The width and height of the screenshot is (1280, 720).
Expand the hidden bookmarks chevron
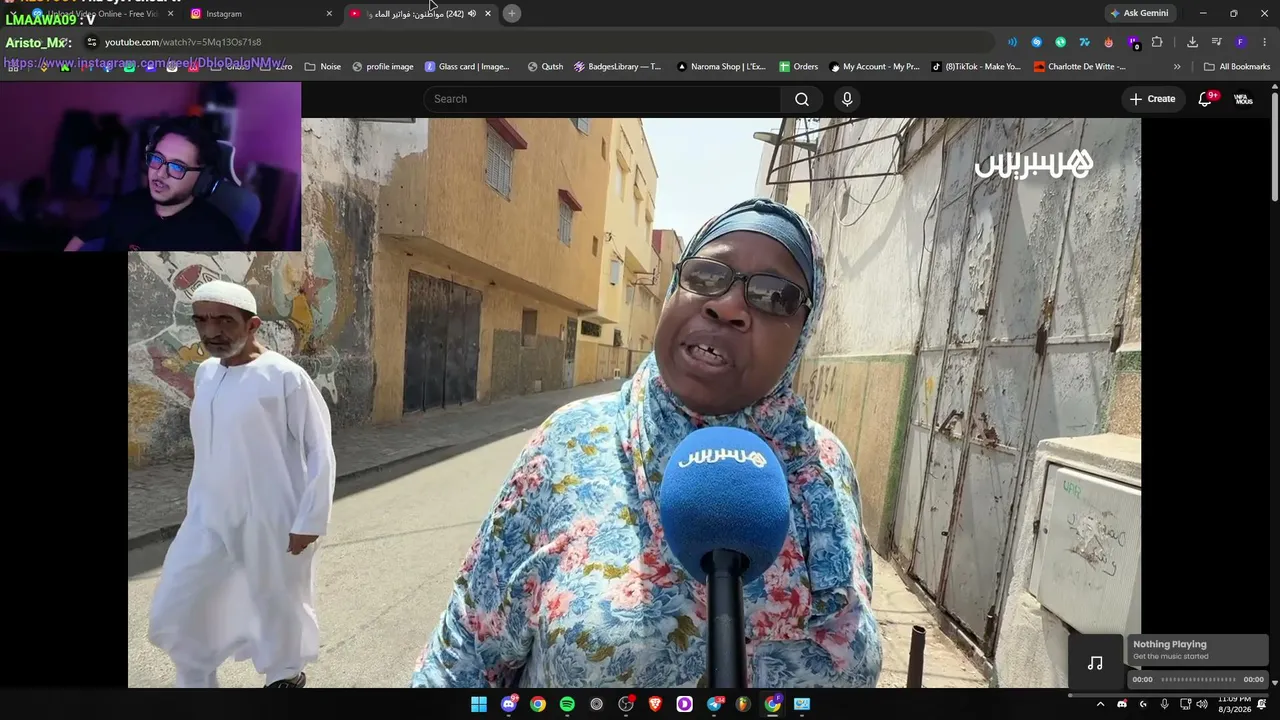tap(1177, 67)
